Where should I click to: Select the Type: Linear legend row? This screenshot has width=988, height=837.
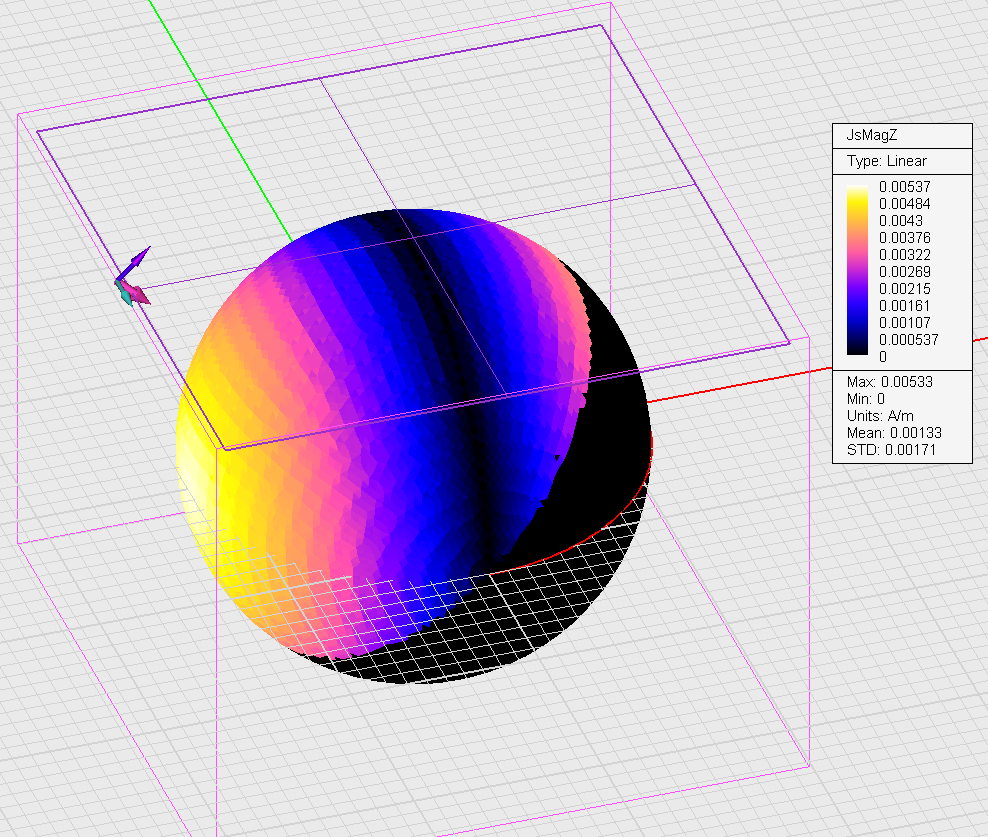[x=886, y=161]
